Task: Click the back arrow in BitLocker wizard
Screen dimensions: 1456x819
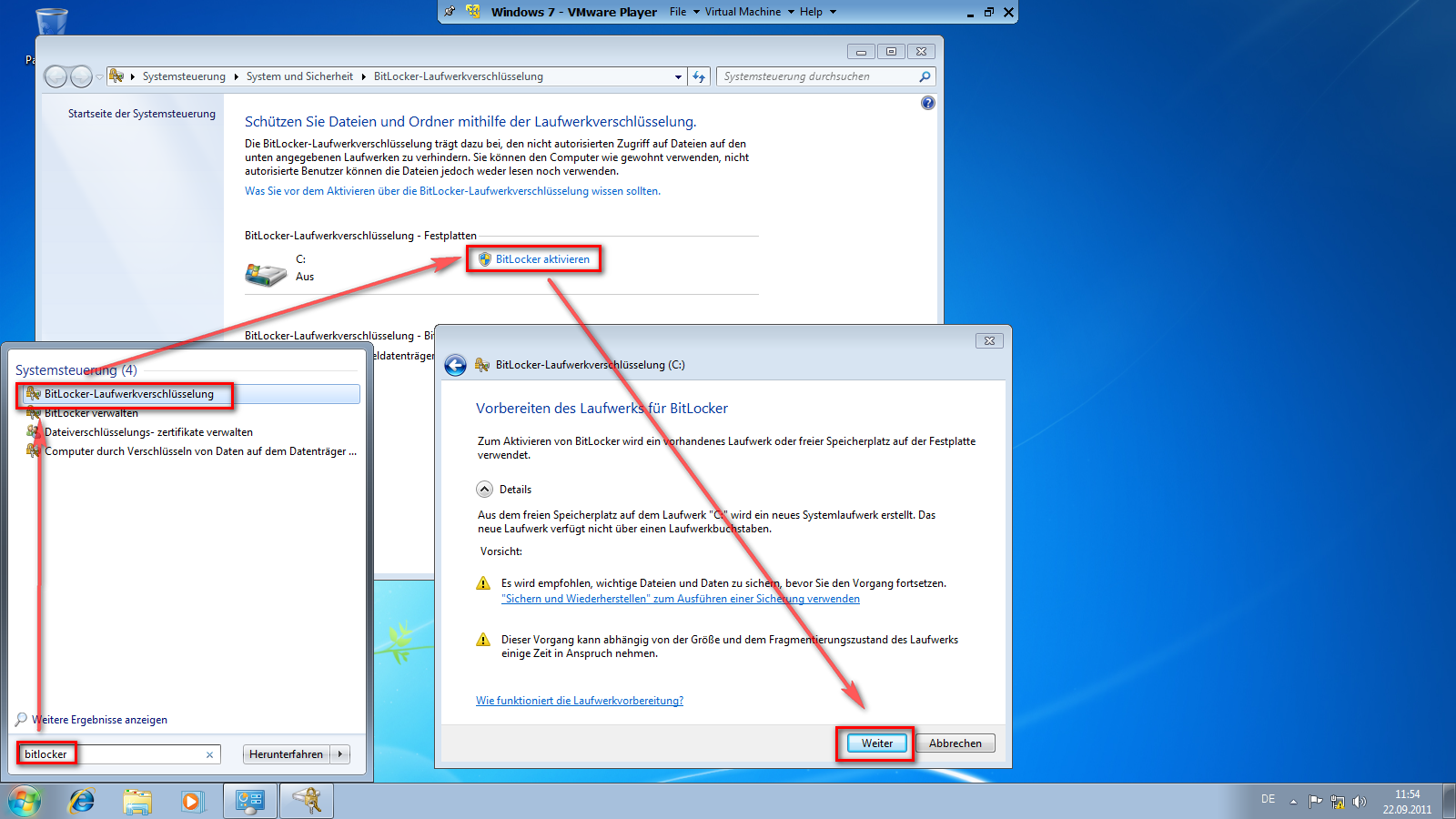Action: tap(455, 365)
